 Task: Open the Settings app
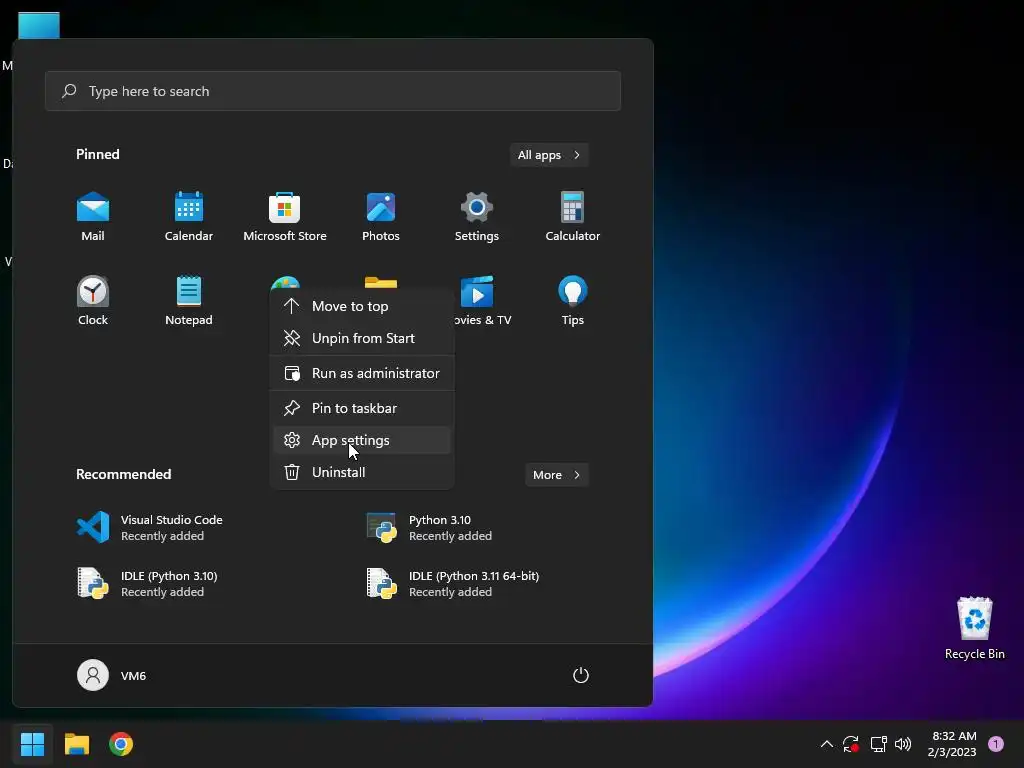click(477, 216)
